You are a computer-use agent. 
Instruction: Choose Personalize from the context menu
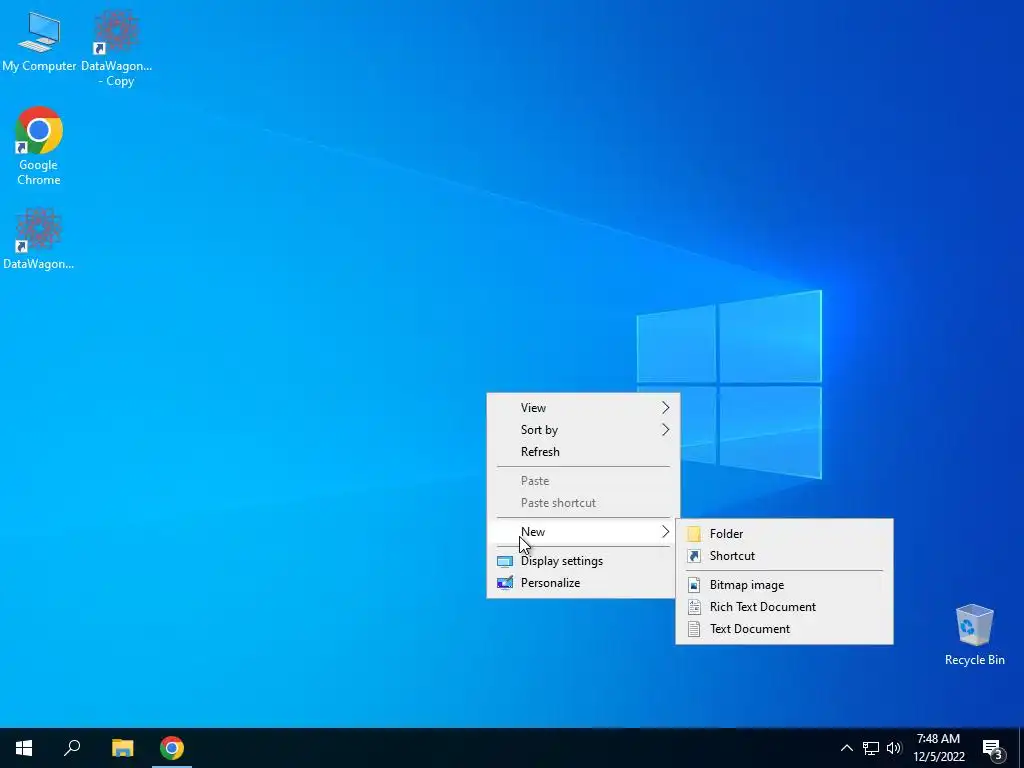[x=583, y=583]
